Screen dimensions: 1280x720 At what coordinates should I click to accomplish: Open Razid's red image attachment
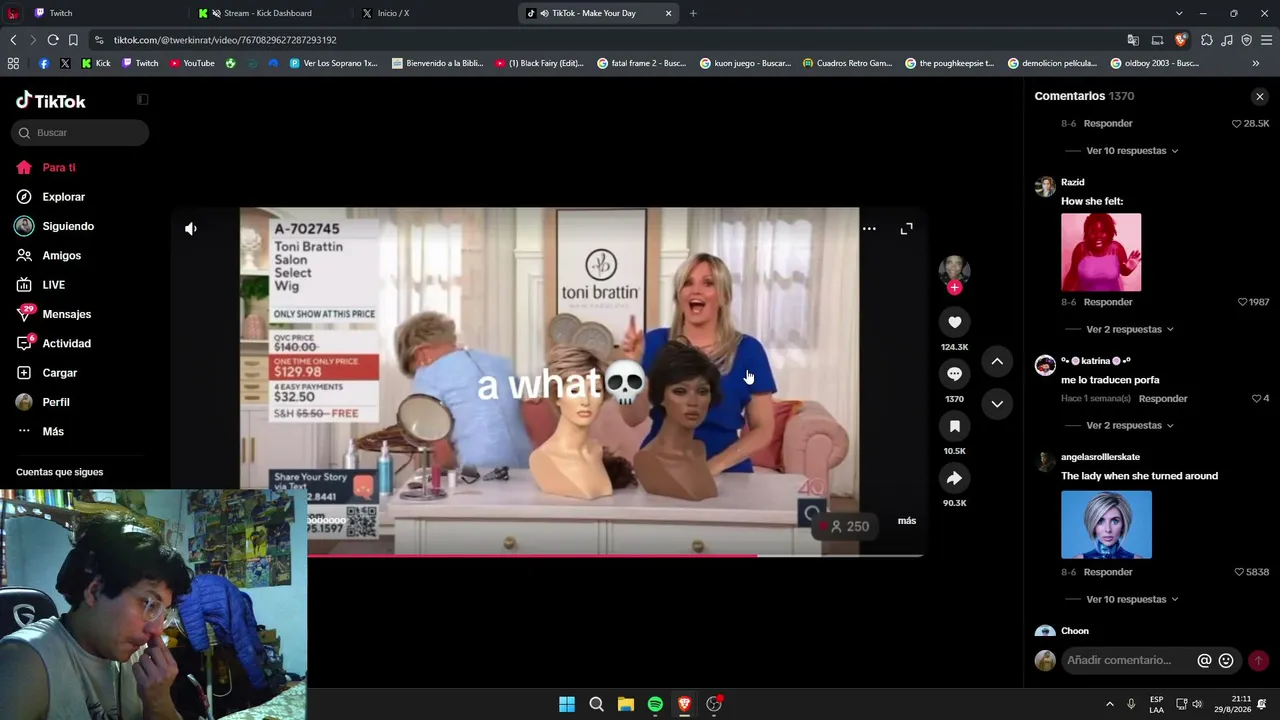point(1101,252)
